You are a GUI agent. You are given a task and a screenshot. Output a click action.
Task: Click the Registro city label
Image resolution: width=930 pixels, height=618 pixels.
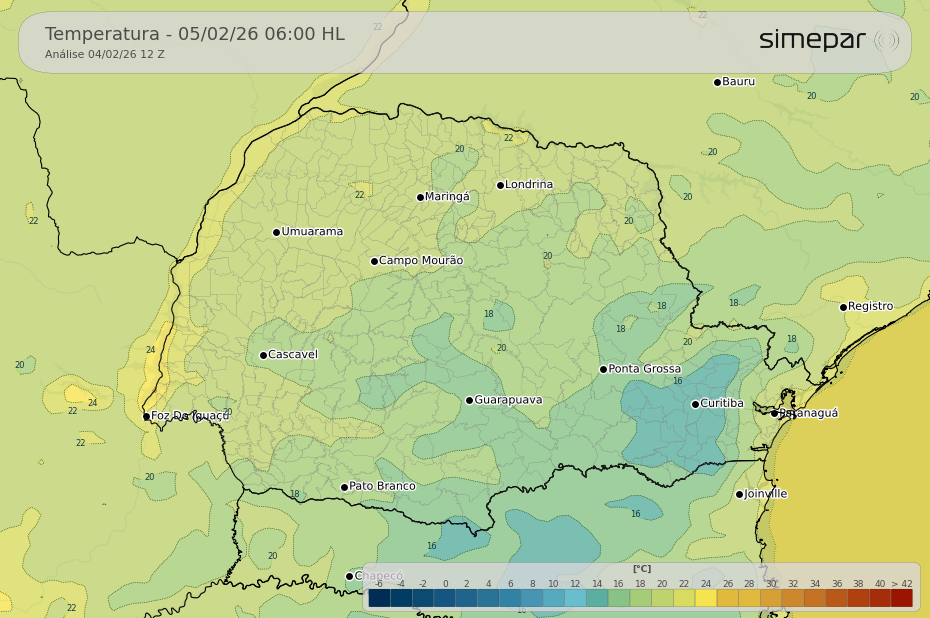click(x=870, y=307)
